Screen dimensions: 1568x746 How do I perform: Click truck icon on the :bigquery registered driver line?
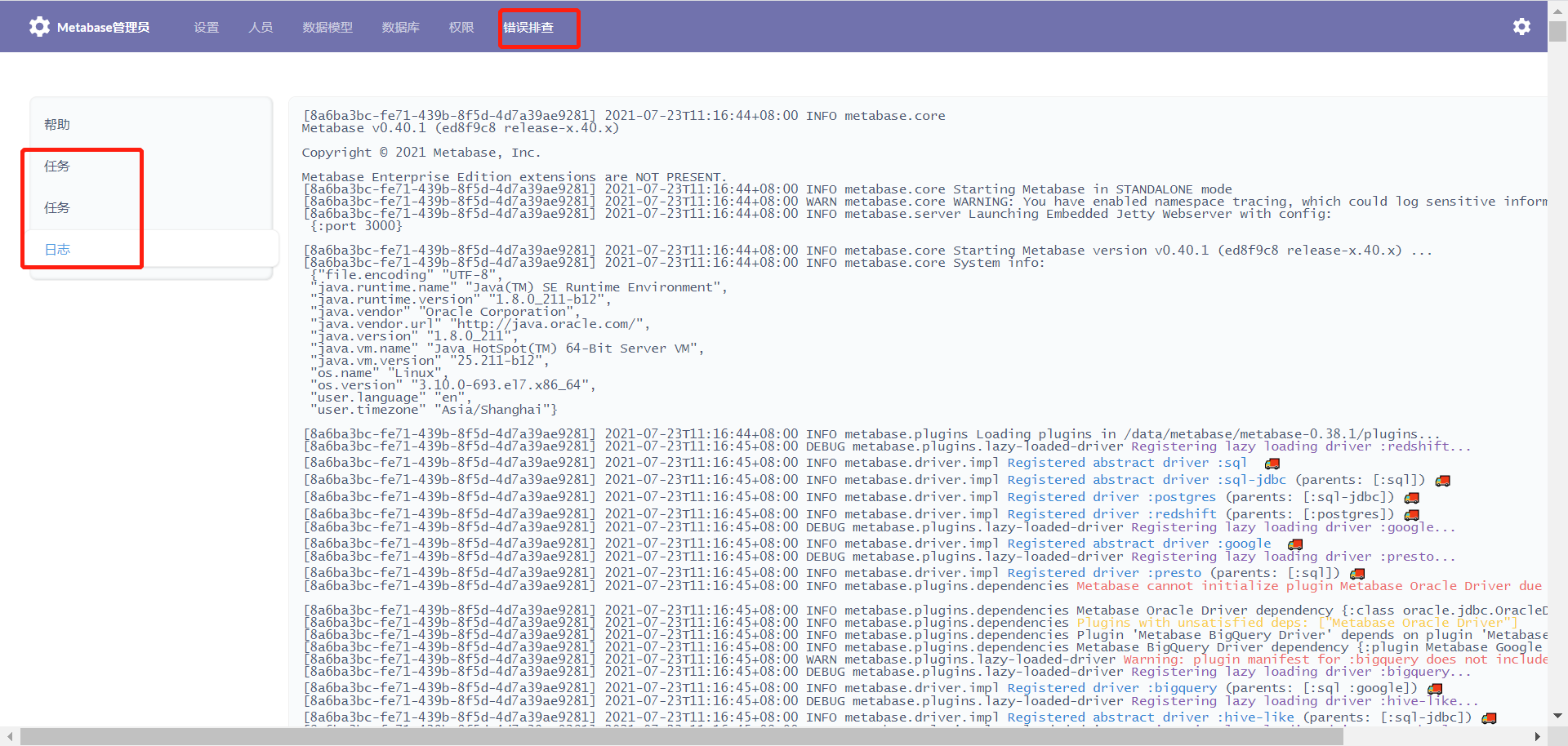[x=1435, y=689]
